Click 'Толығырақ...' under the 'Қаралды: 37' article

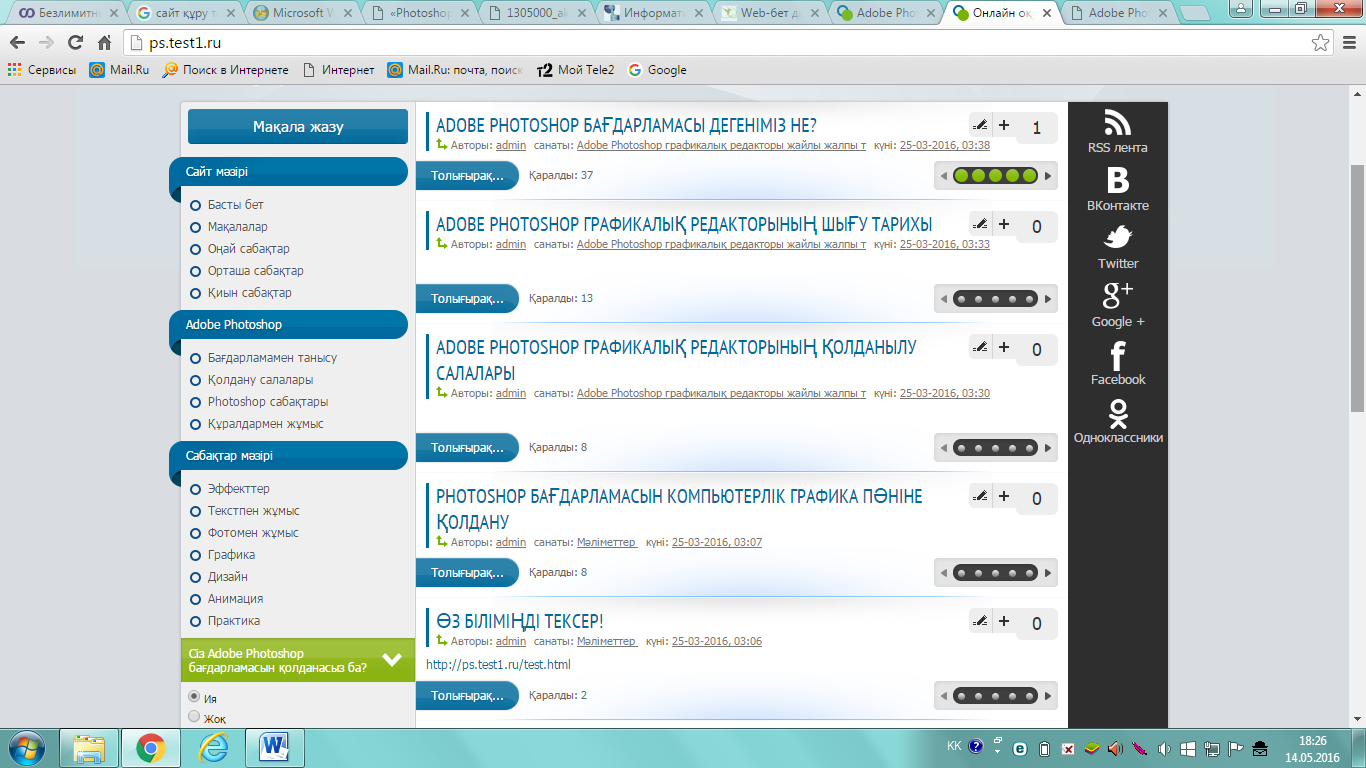coord(467,175)
